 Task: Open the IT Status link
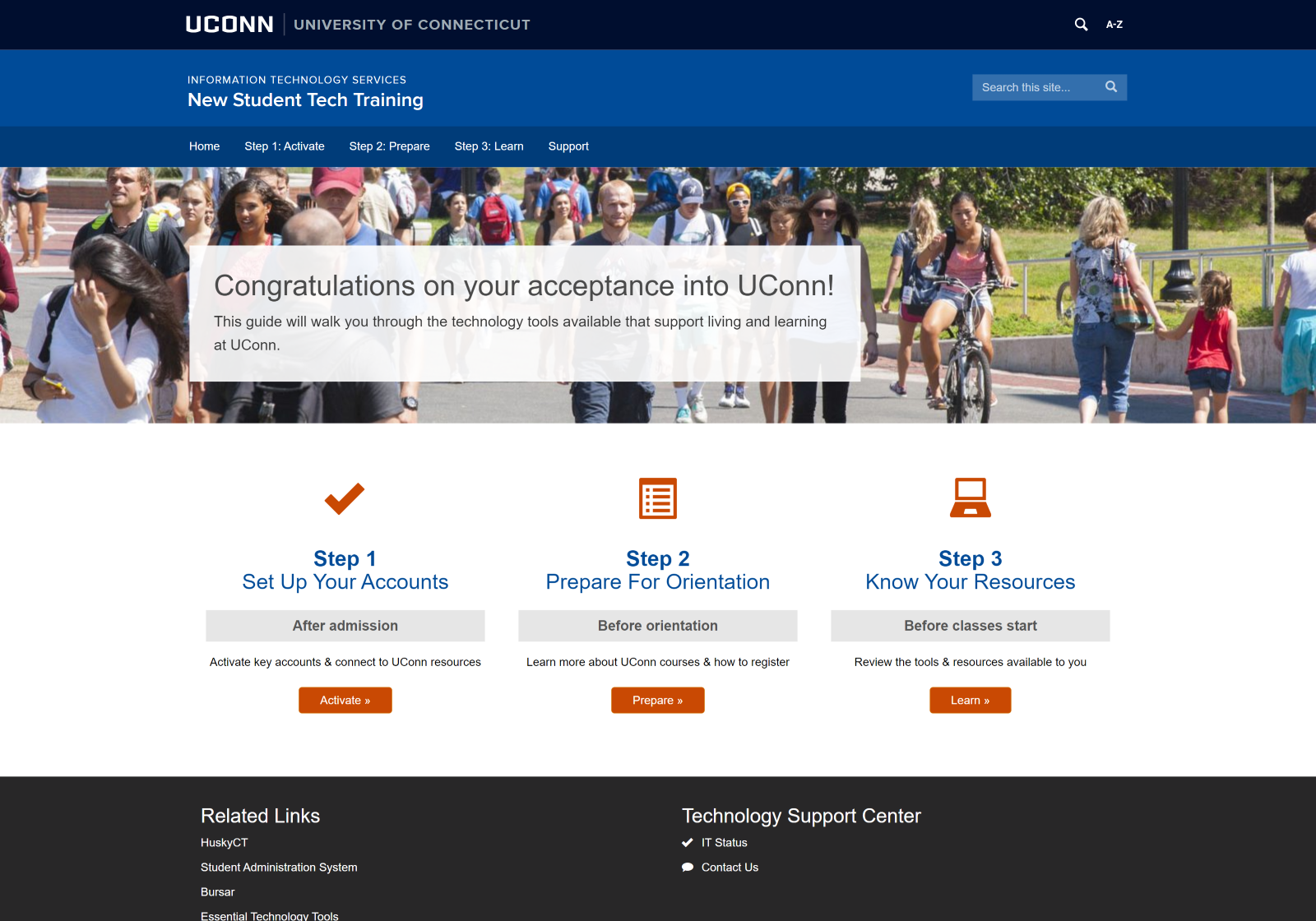[725, 843]
